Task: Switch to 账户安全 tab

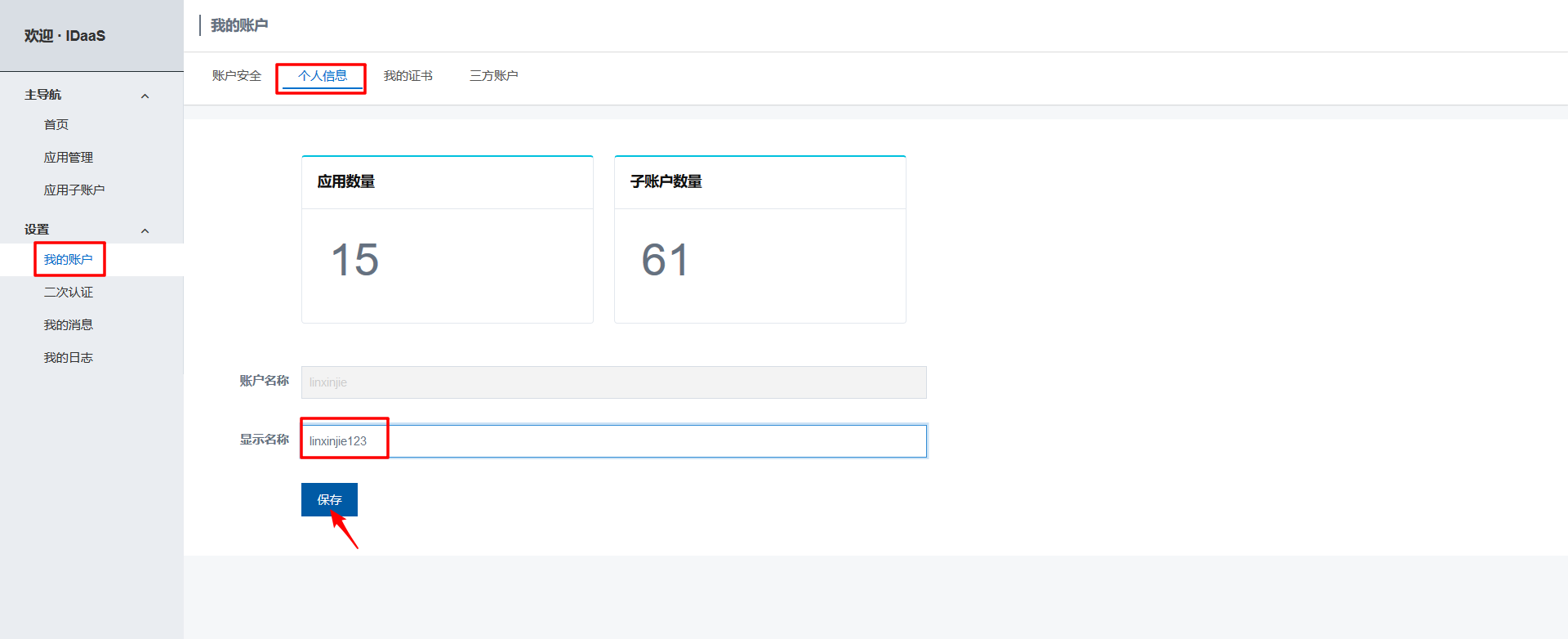Action: tap(237, 76)
